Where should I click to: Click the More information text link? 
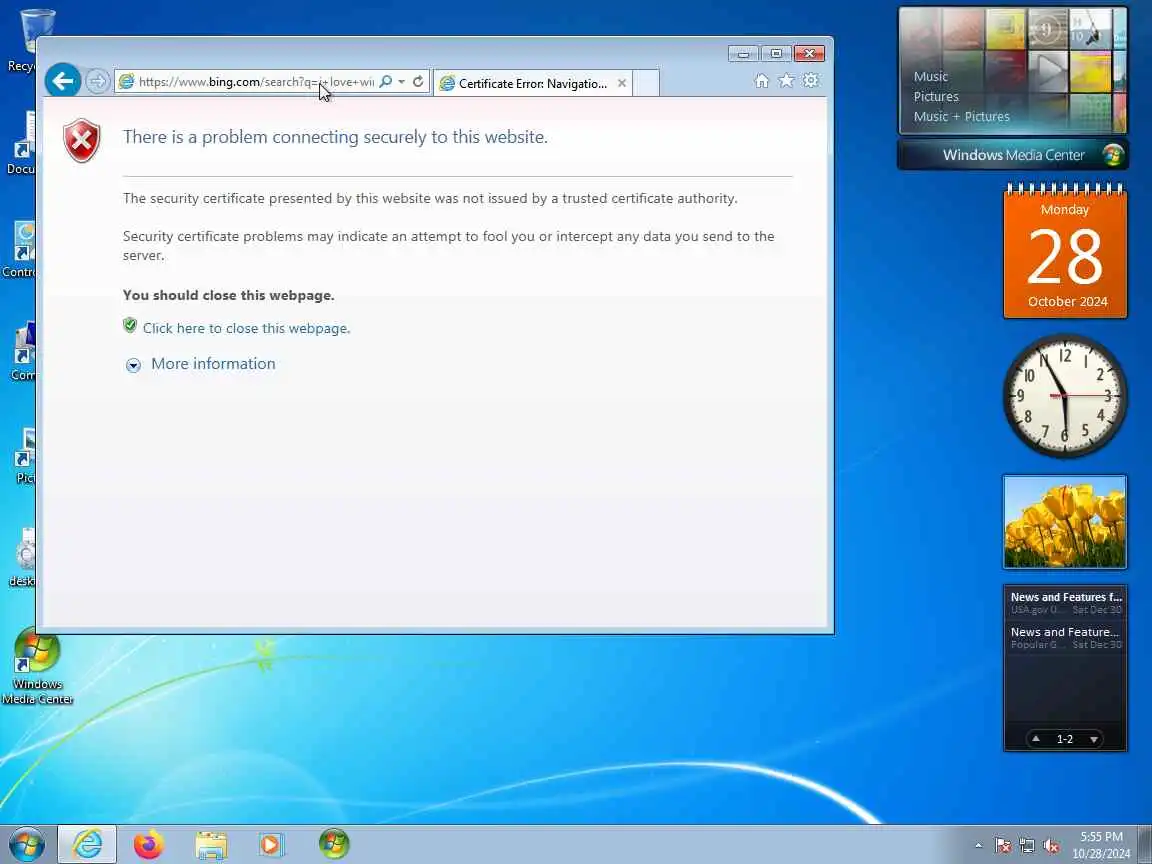point(213,364)
